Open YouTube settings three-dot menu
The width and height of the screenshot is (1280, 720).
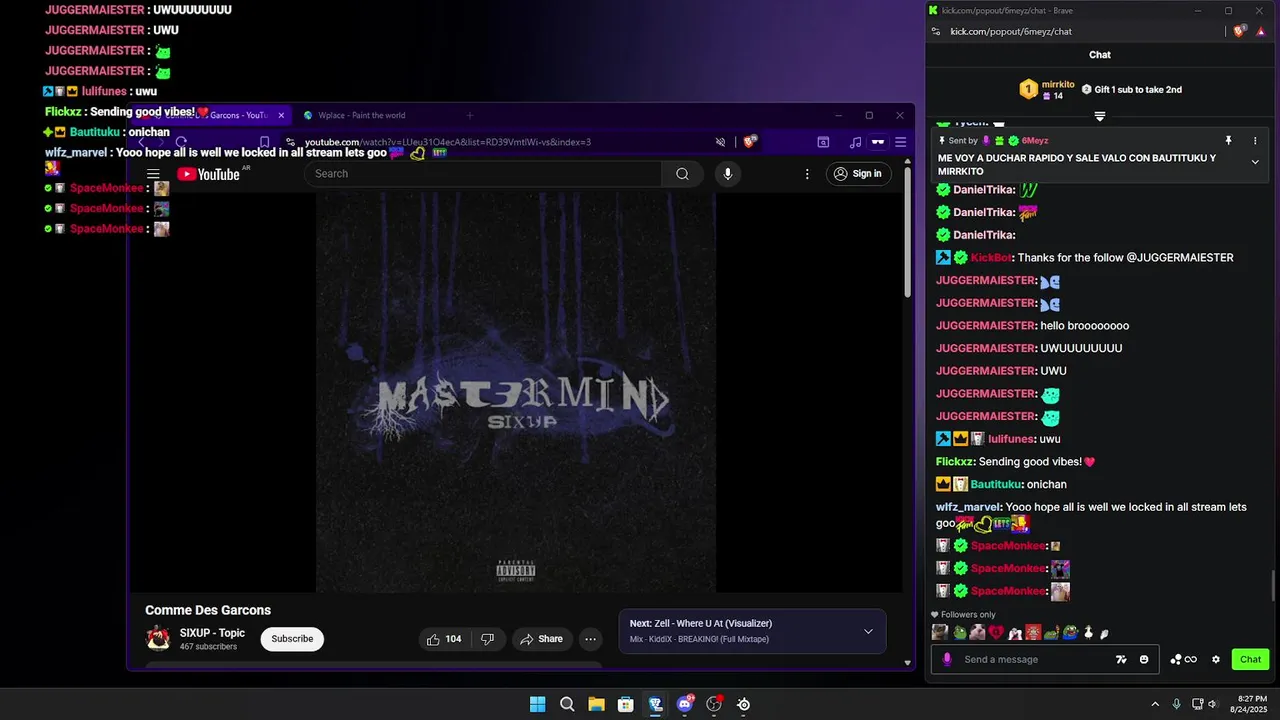tap(807, 174)
